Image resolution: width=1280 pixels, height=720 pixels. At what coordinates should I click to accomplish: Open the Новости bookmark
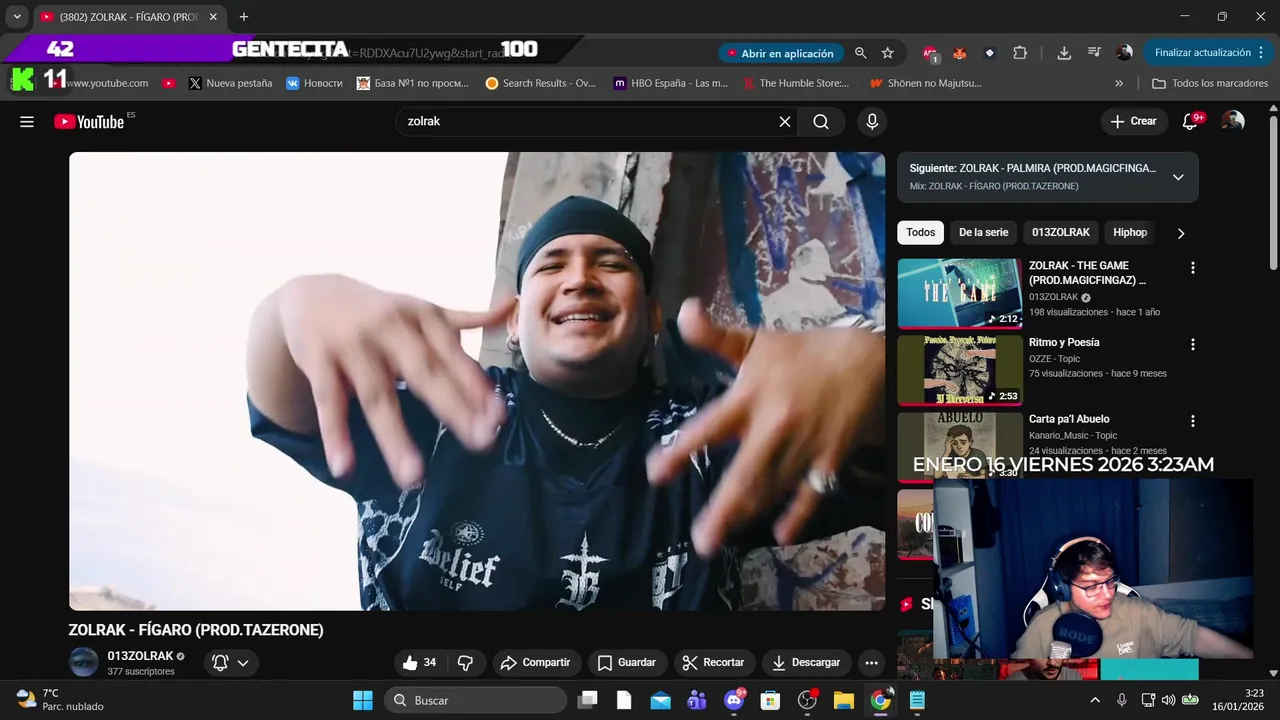click(314, 83)
